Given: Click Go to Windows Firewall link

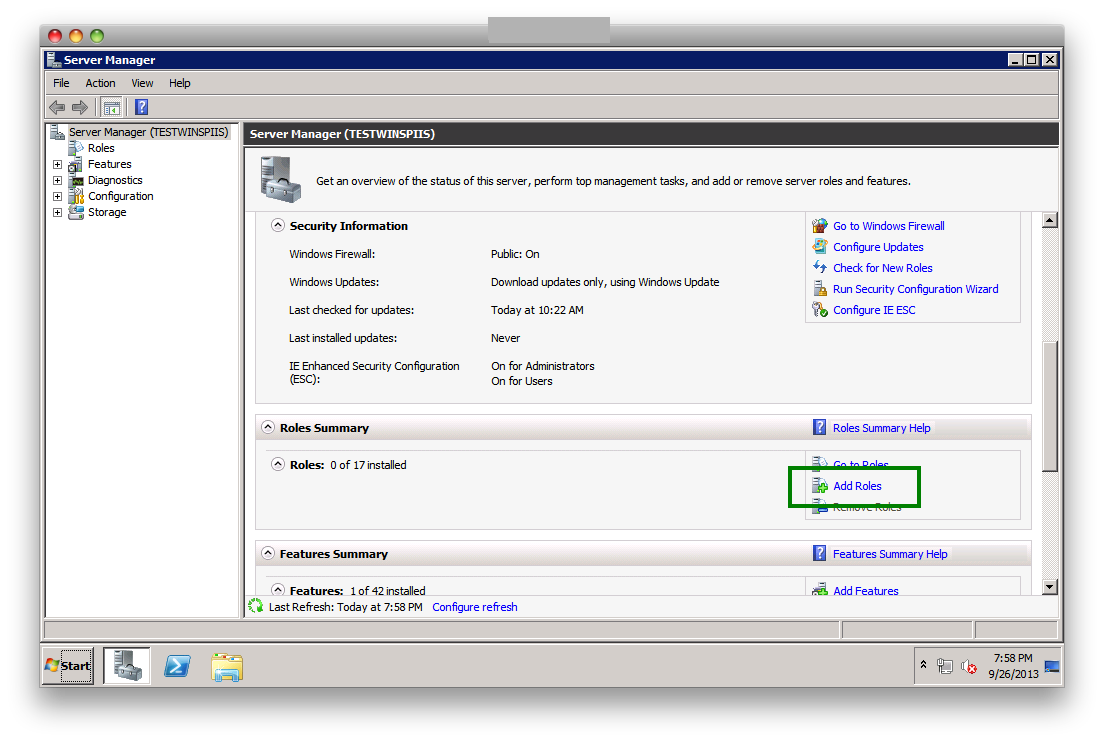Looking at the screenshot, I should [x=888, y=226].
